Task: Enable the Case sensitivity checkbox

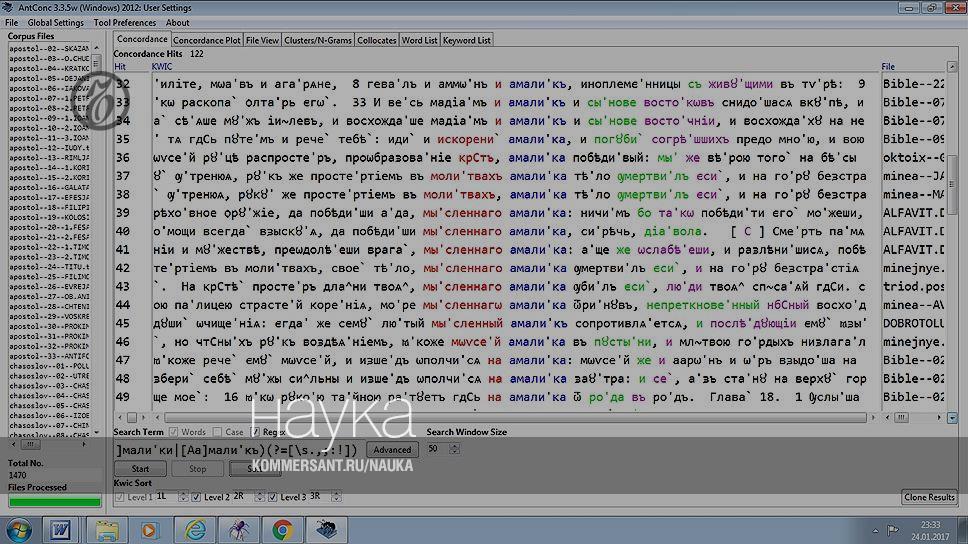Action: [217, 432]
